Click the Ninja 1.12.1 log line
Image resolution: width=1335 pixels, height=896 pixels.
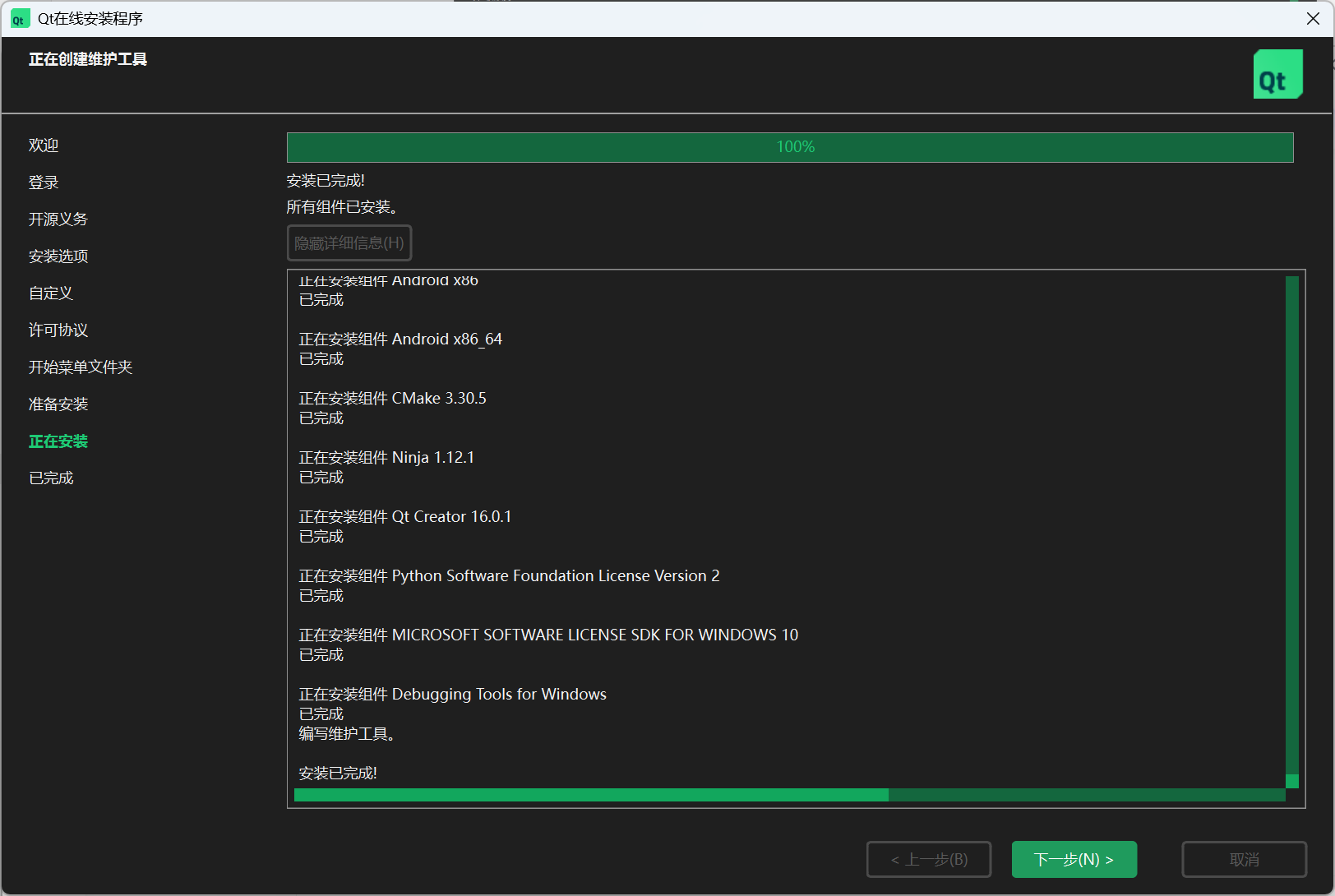click(x=386, y=458)
